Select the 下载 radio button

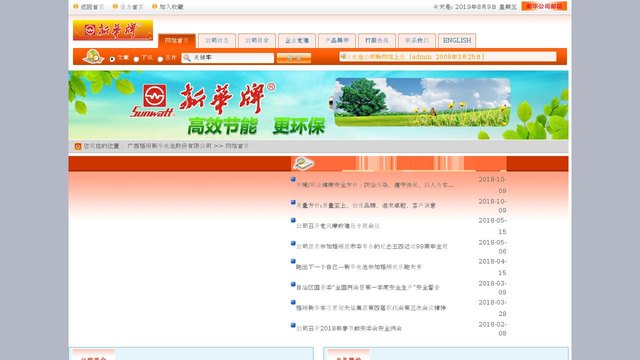136,59
